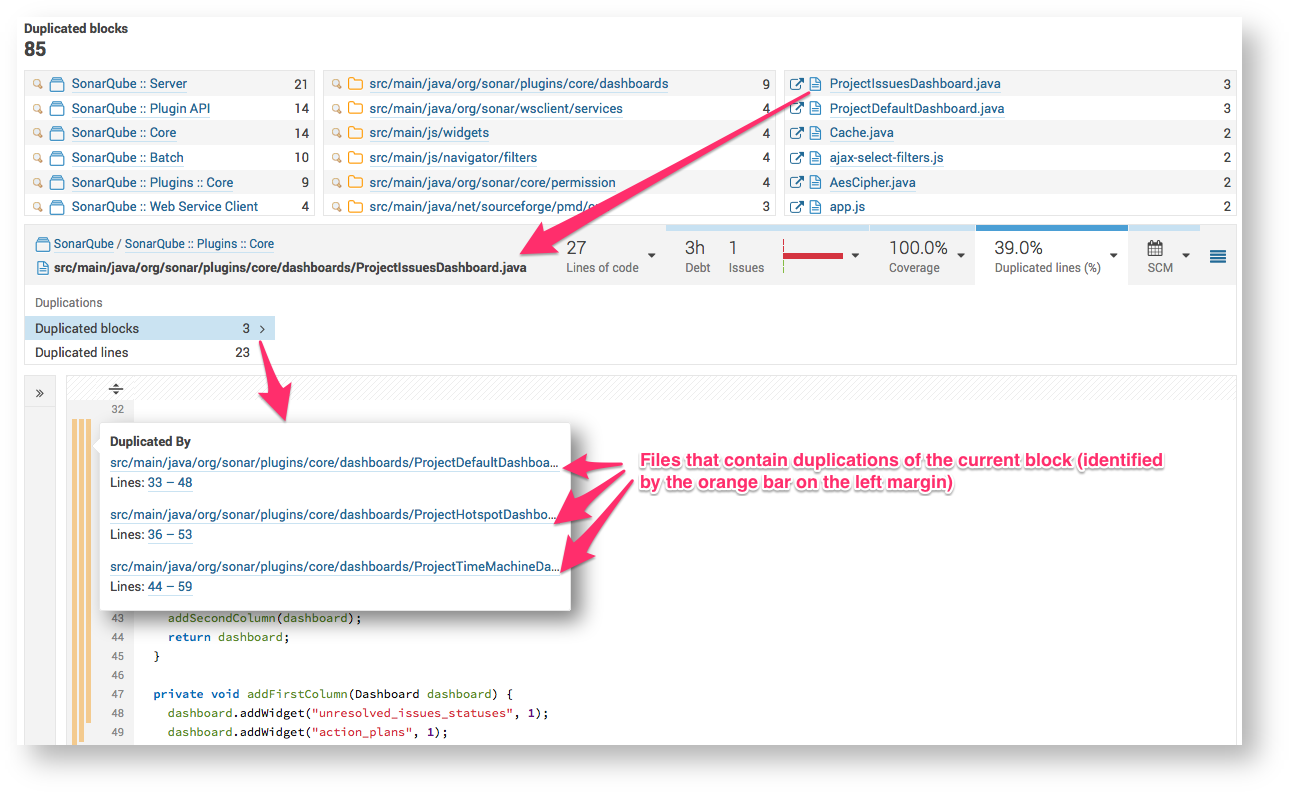Select the Duplicated lines metric row
1290x793 pixels.
[150, 353]
